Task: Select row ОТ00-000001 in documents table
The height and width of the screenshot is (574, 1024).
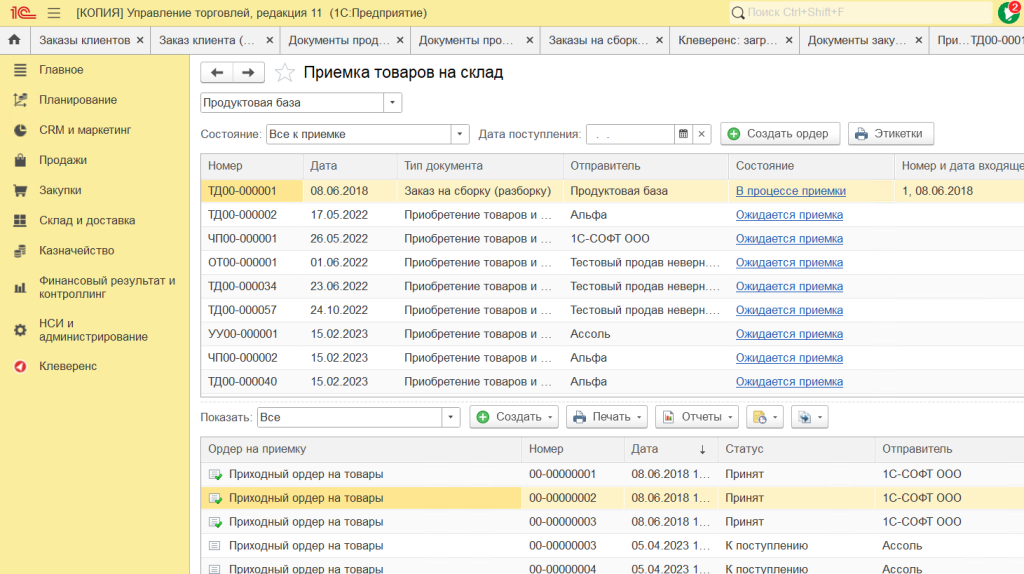Action: tap(612, 263)
